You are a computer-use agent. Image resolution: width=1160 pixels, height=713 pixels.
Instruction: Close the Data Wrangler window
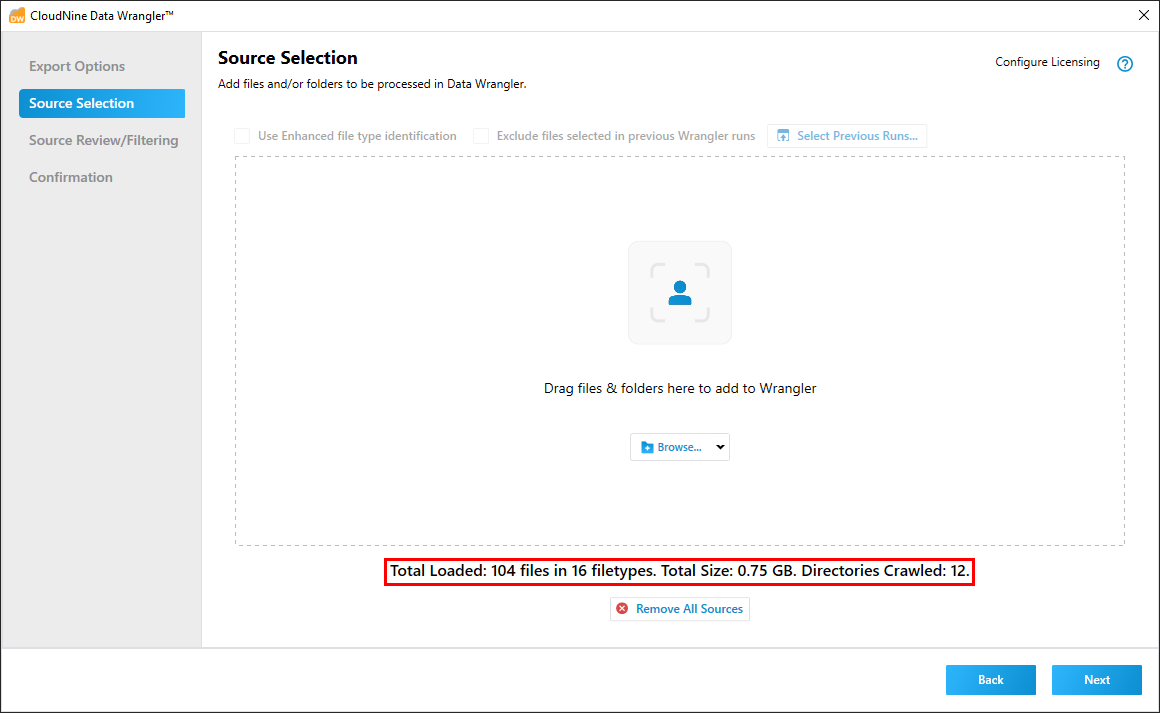coord(1143,16)
